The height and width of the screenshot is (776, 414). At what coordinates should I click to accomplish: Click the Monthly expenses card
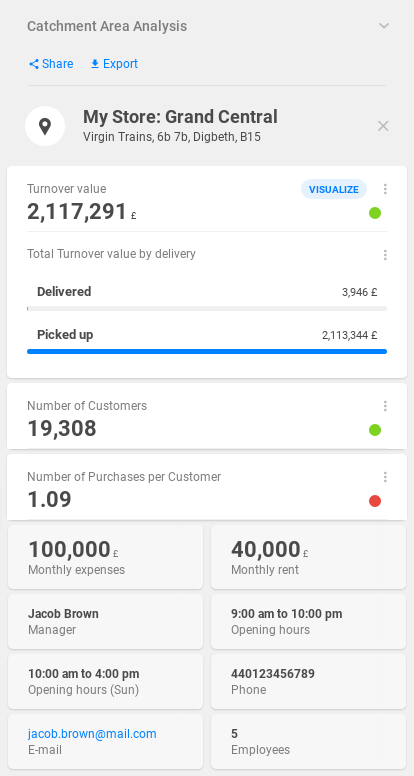point(105,557)
